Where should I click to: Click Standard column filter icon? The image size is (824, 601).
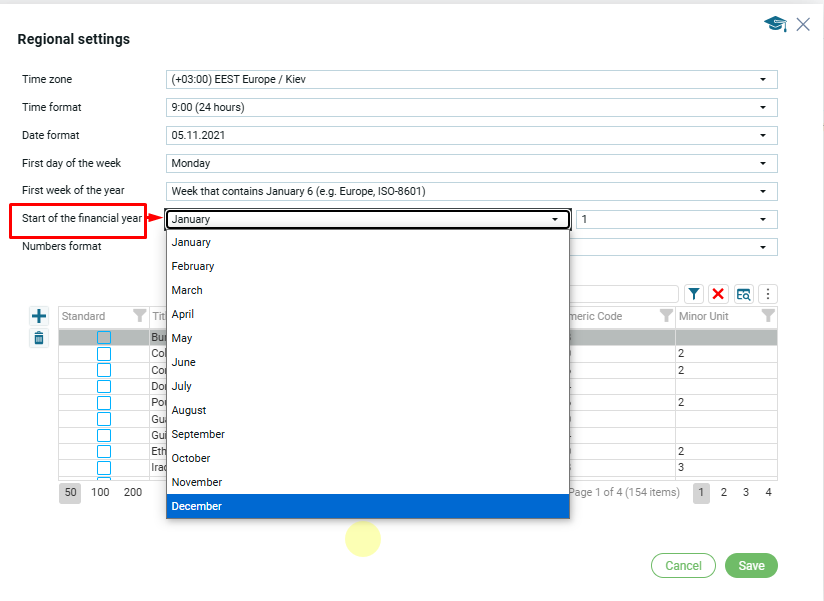(139, 316)
